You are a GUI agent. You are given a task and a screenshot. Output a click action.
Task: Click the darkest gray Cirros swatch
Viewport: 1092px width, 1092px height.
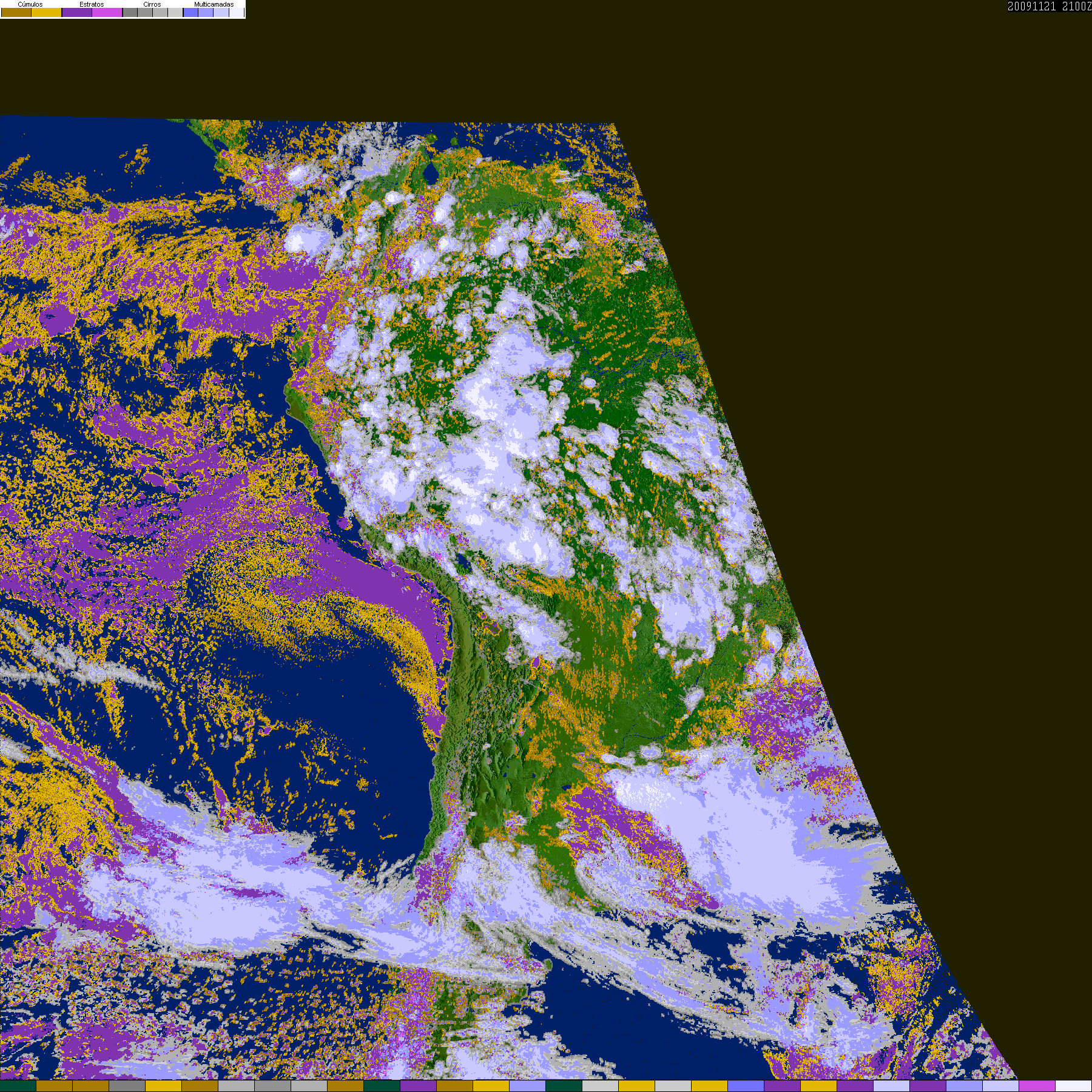(130, 12)
